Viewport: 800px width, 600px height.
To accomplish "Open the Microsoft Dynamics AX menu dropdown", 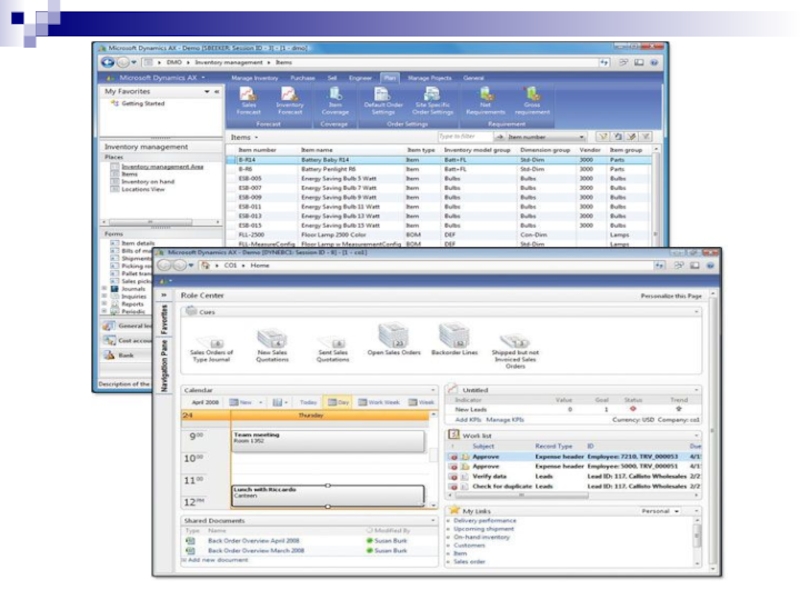I will tap(203, 78).
